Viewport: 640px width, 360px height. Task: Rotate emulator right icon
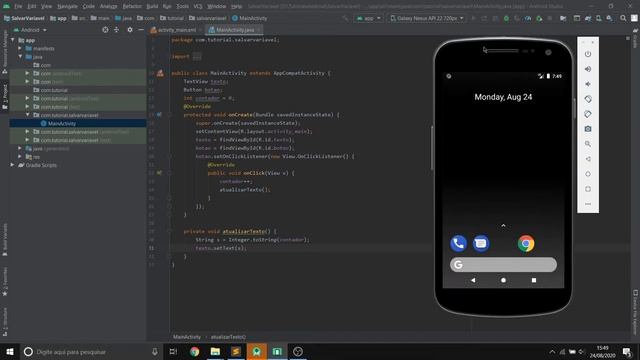point(588,114)
